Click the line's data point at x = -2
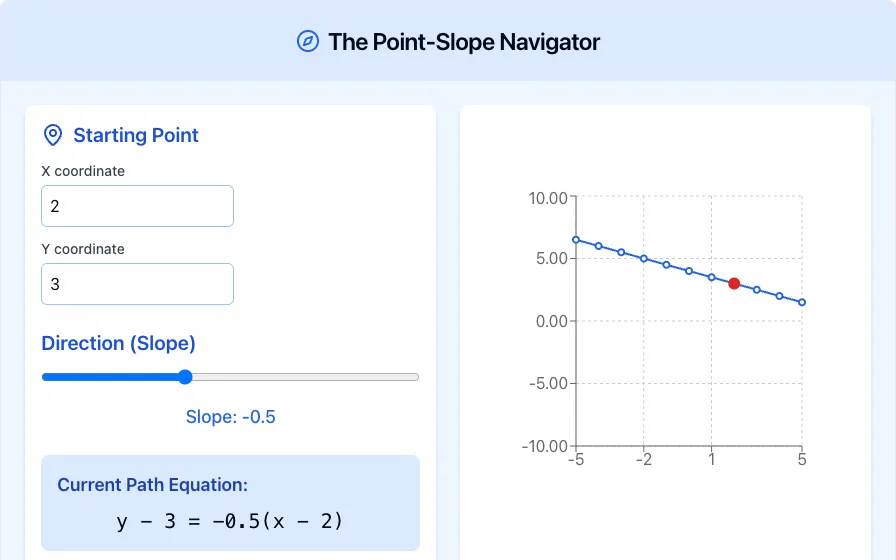896x560 pixels. click(x=644, y=259)
